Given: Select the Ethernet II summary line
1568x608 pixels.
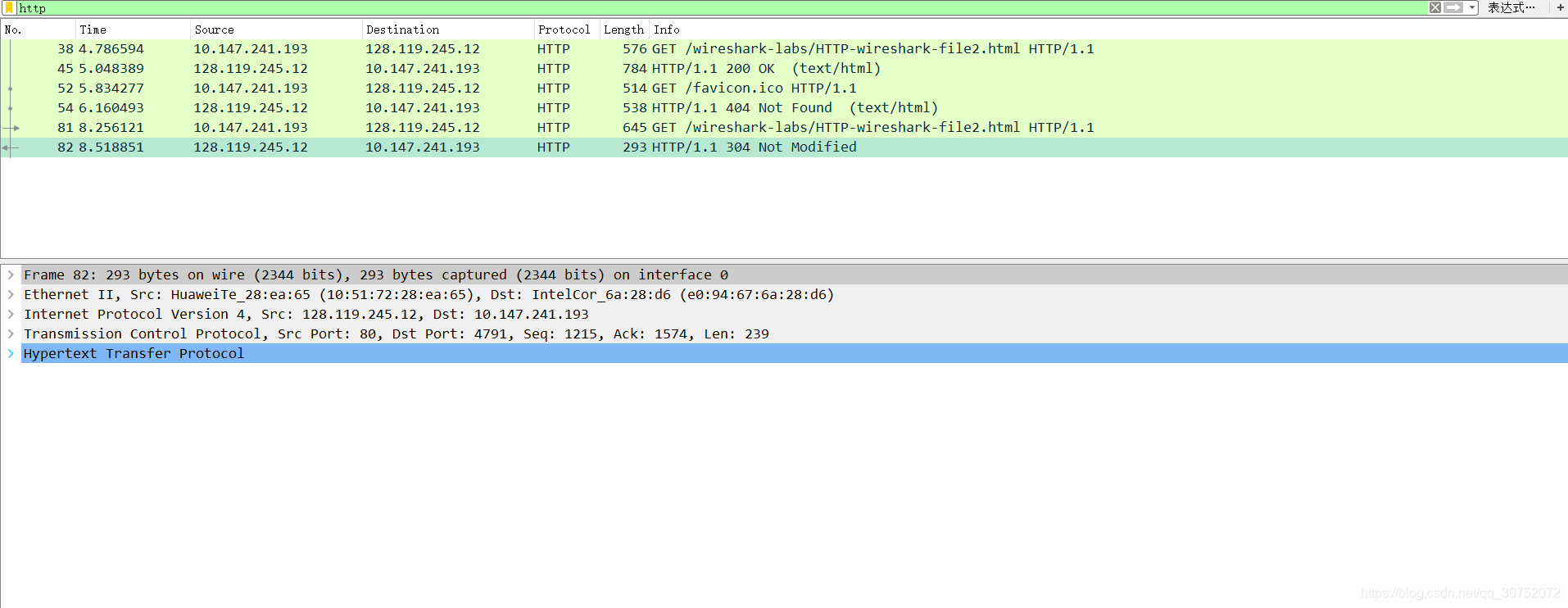Looking at the screenshot, I should (795, 294).
